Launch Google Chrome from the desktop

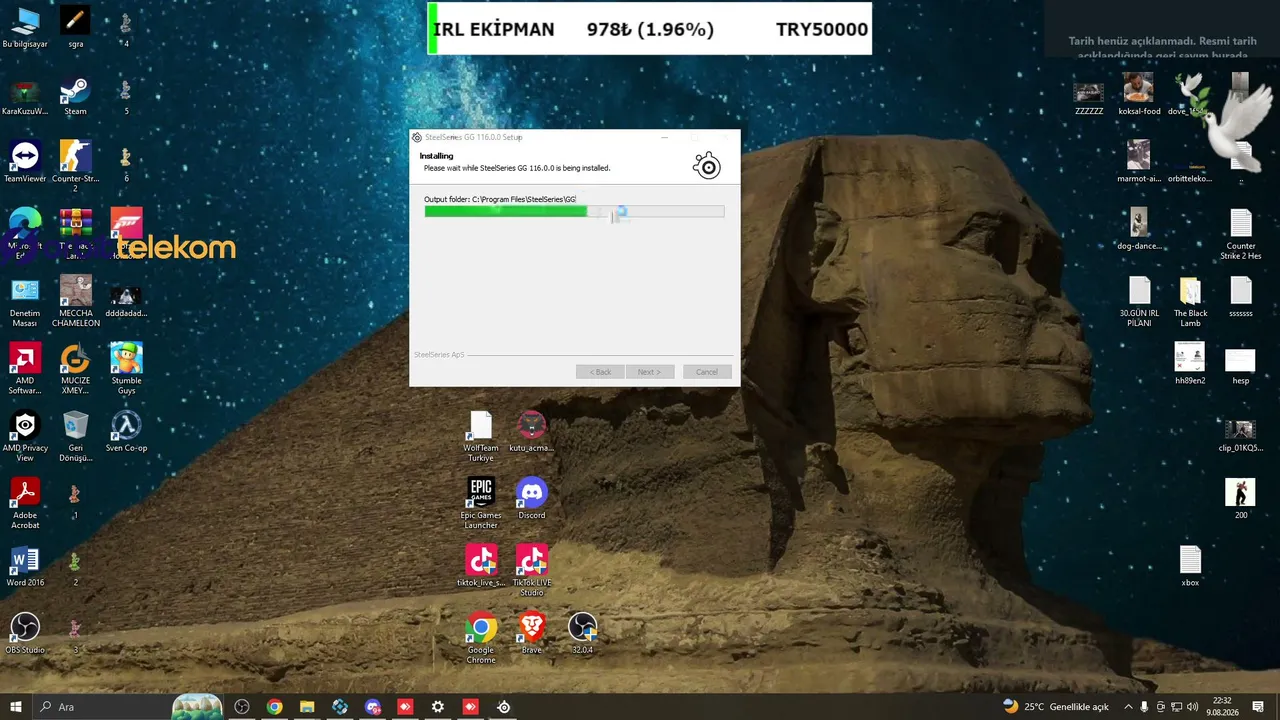481,638
